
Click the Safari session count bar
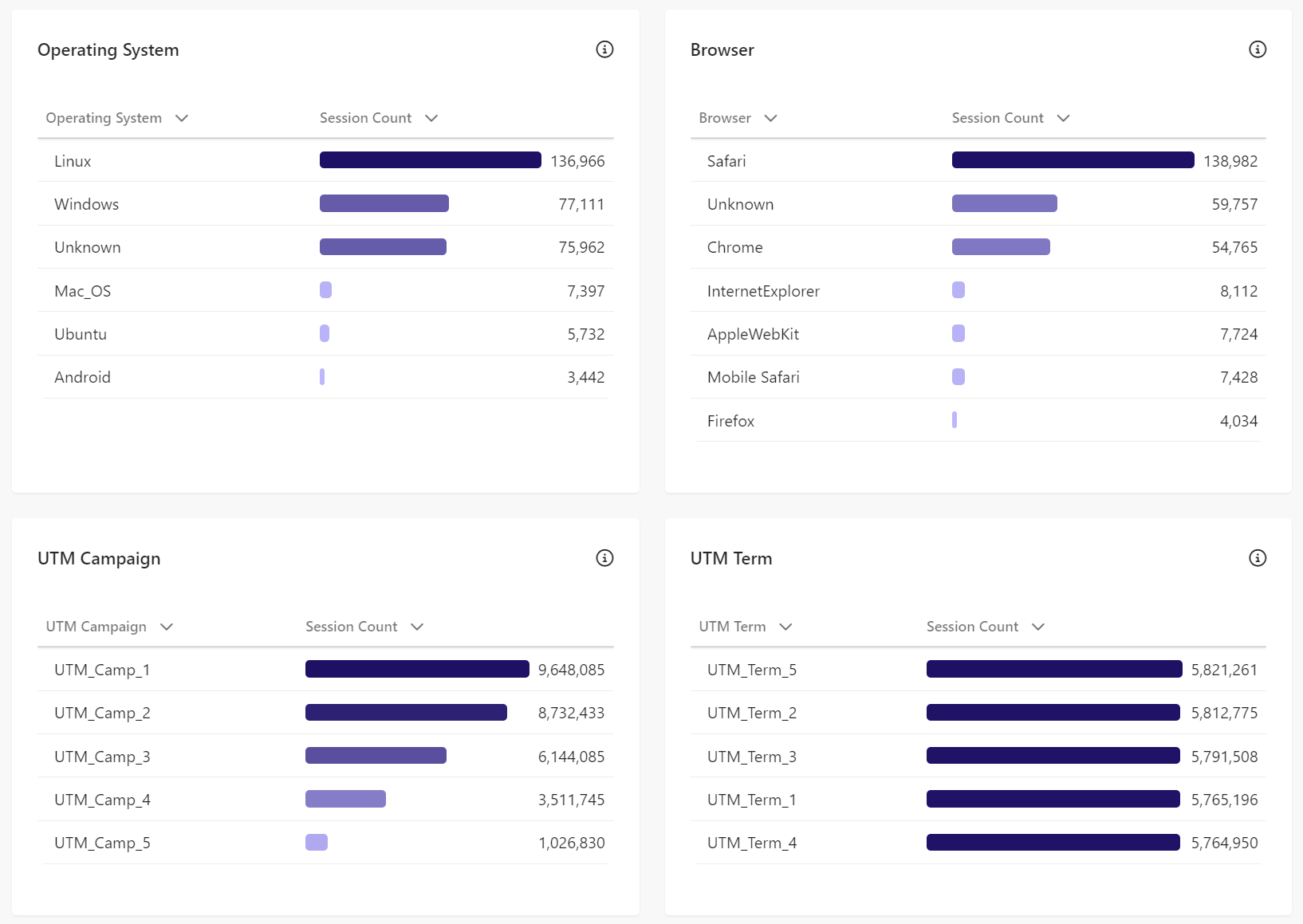[x=1073, y=160]
